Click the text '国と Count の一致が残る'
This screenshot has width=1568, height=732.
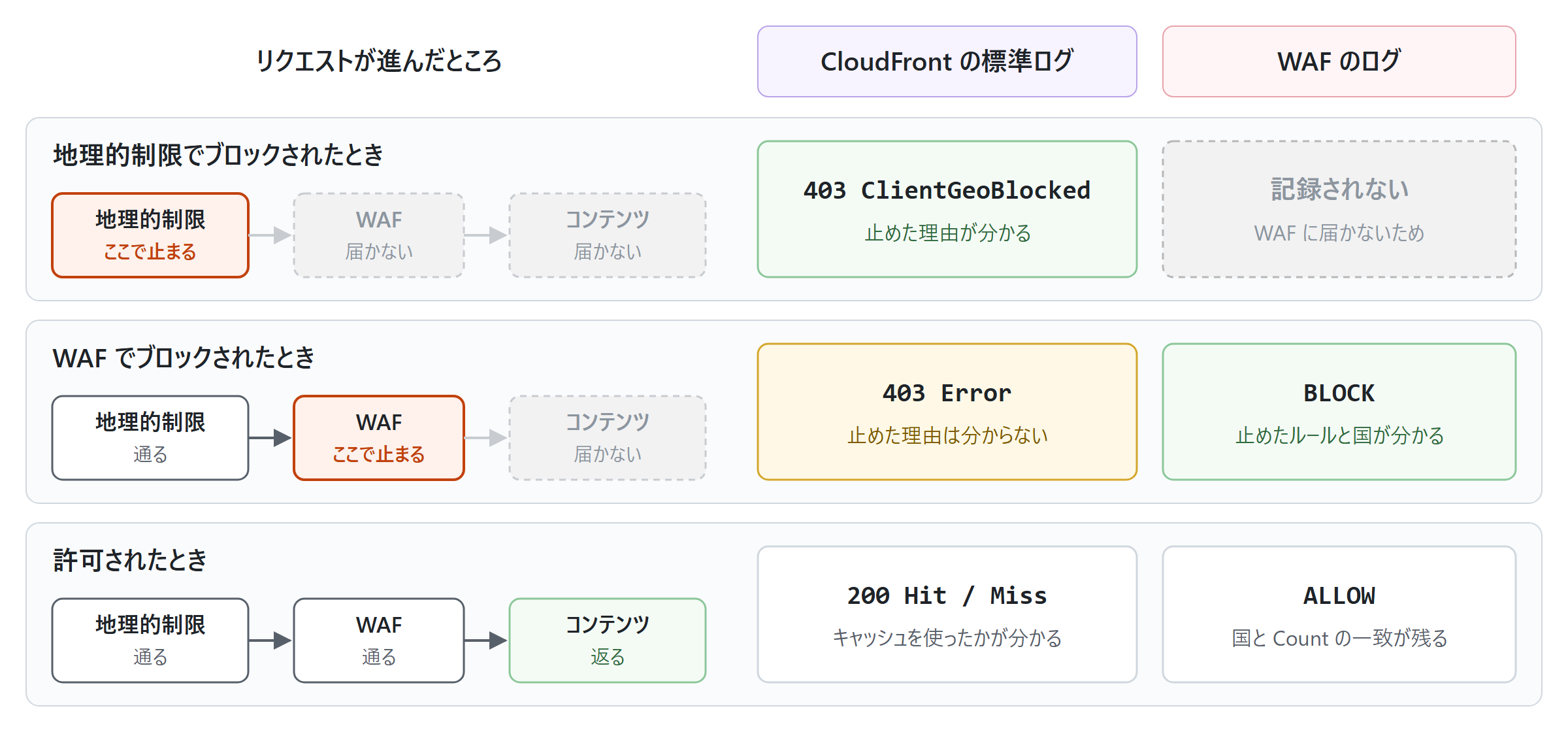click(1339, 639)
